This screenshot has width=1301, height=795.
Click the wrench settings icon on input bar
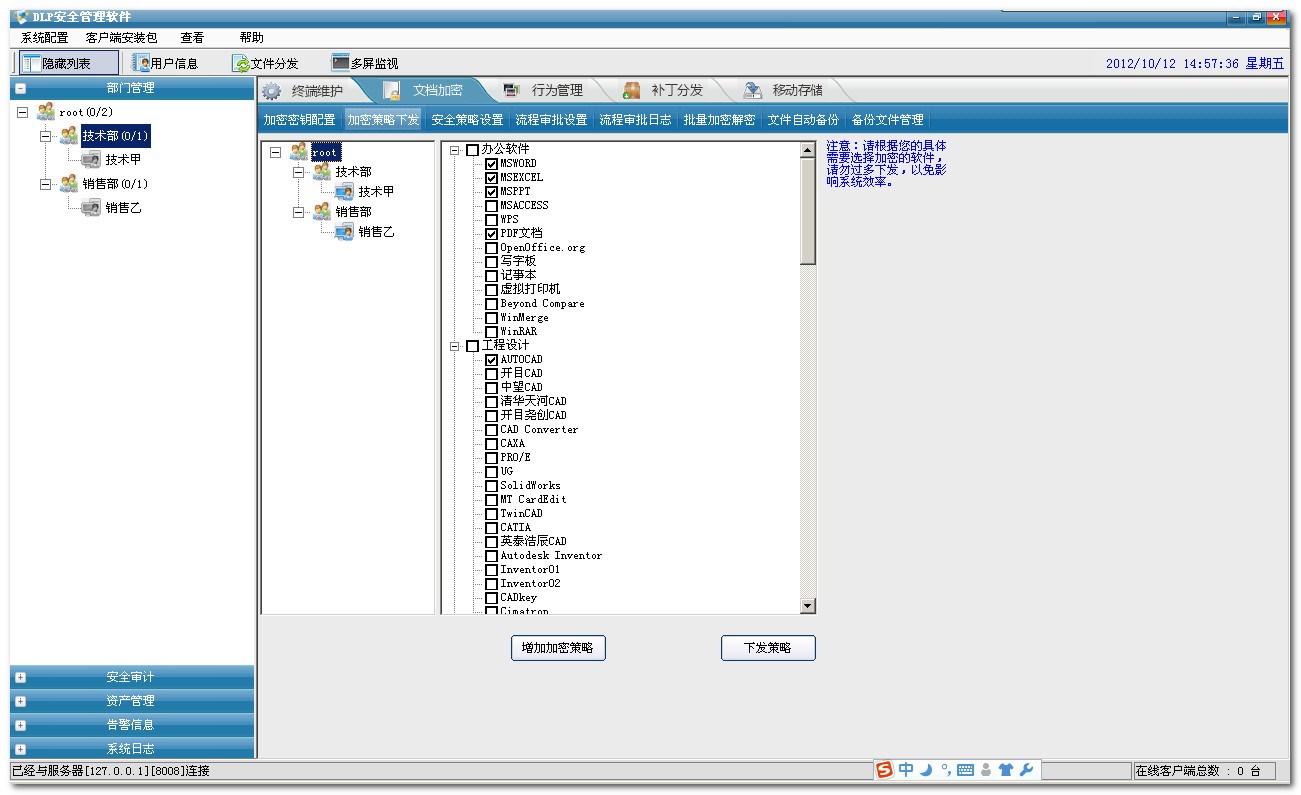point(1026,770)
